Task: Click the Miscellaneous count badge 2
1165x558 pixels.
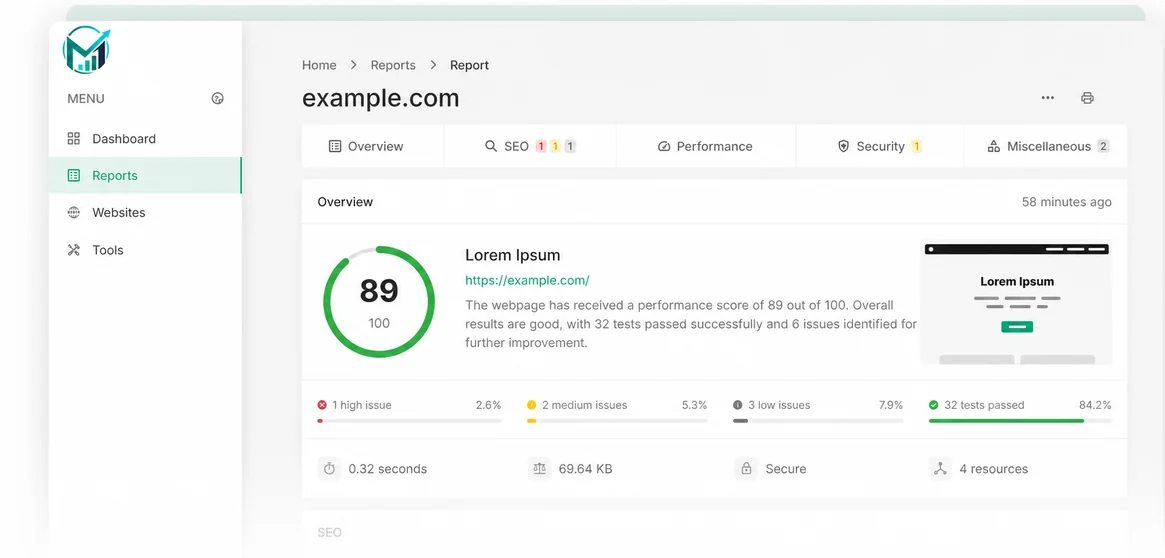Action: [1103, 146]
